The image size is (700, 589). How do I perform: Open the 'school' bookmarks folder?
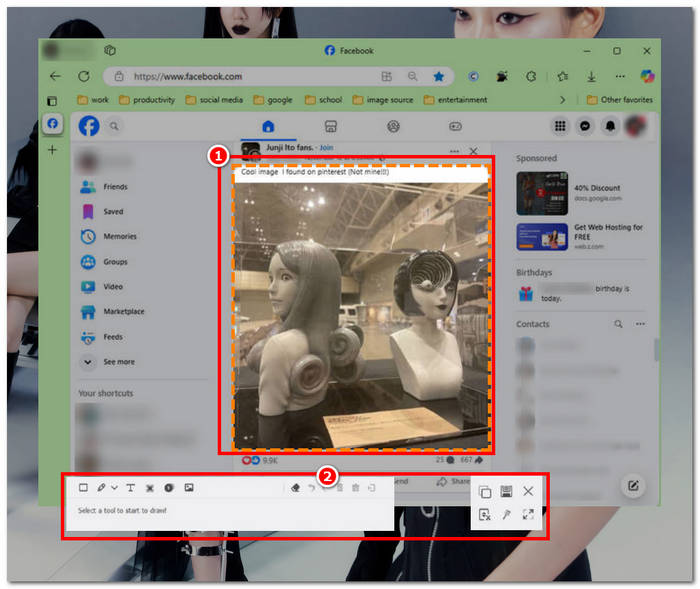324,100
